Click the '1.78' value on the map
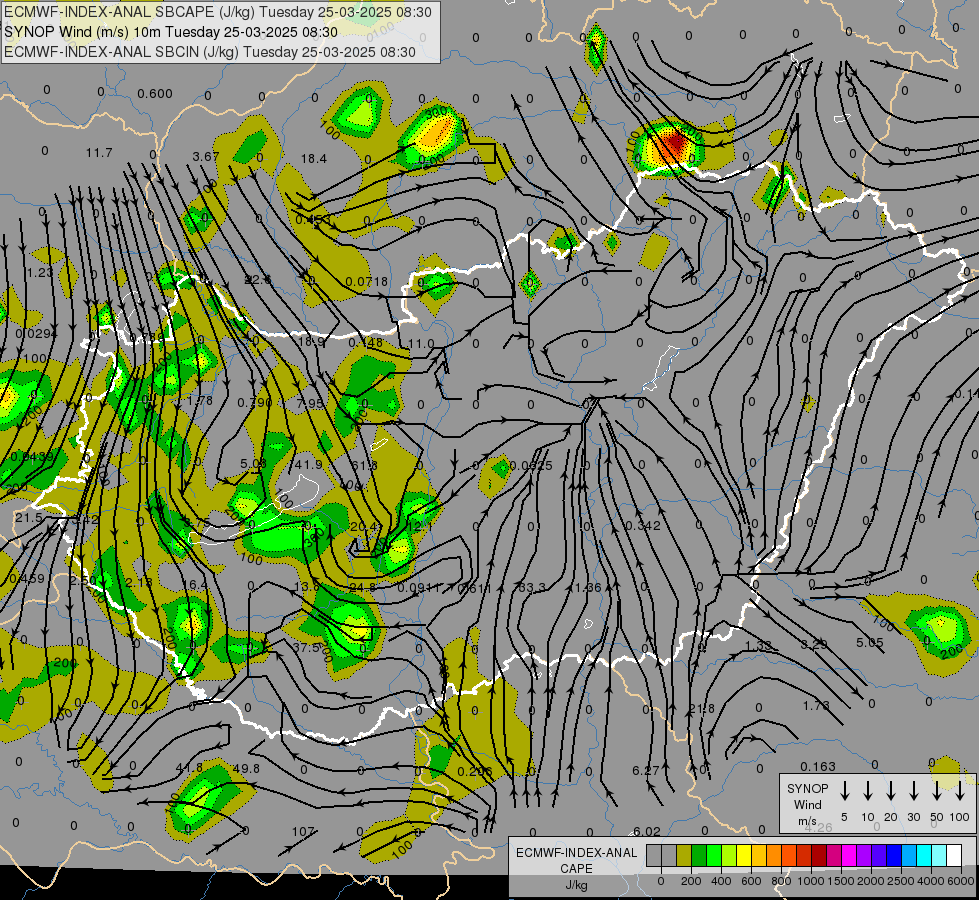This screenshot has width=979, height=900. (x=200, y=400)
